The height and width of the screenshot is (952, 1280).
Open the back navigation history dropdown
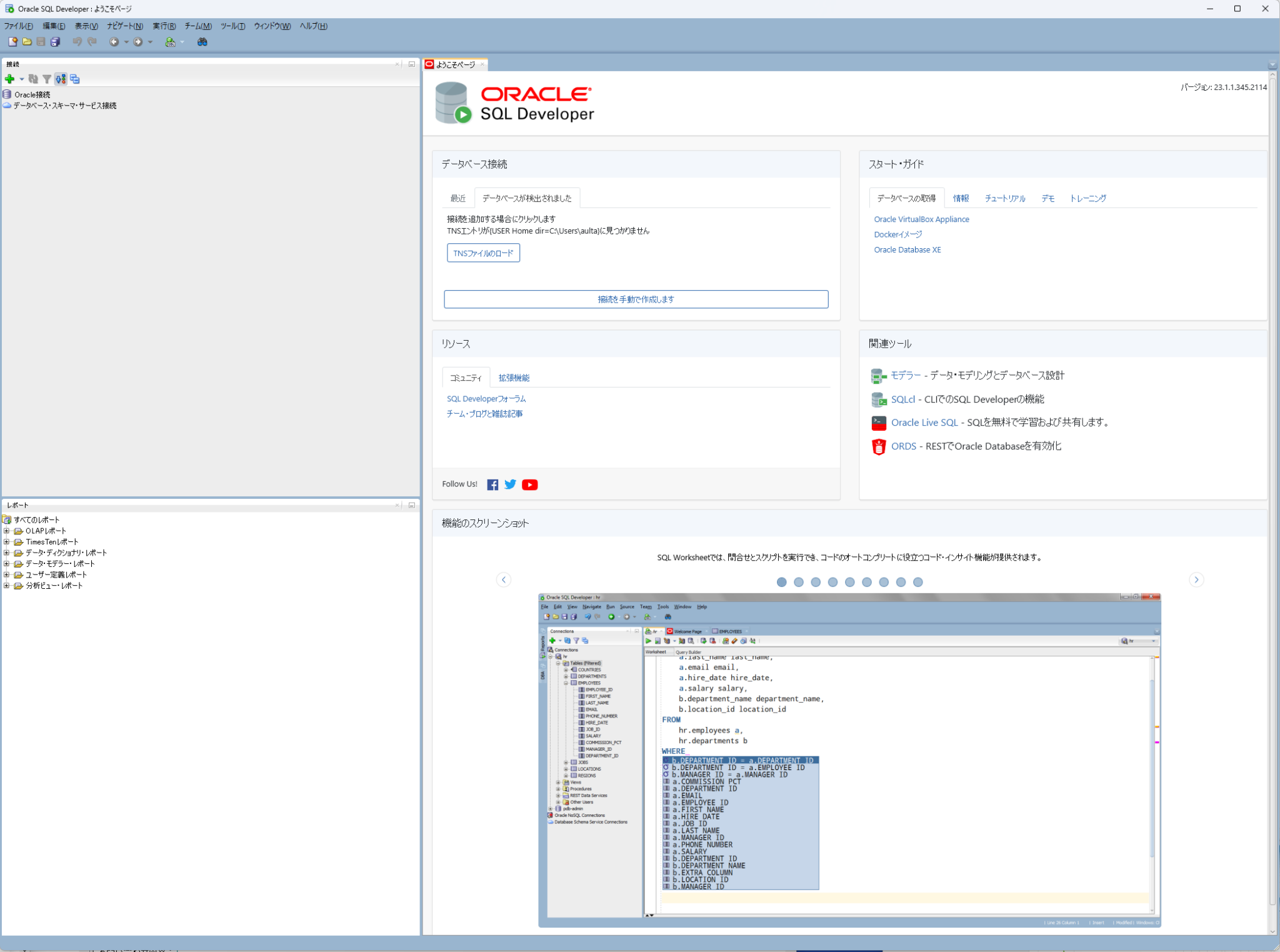[x=126, y=42]
